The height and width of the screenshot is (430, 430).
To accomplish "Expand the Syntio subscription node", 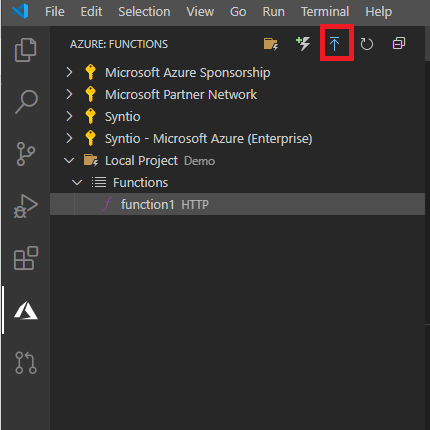I will [69, 116].
